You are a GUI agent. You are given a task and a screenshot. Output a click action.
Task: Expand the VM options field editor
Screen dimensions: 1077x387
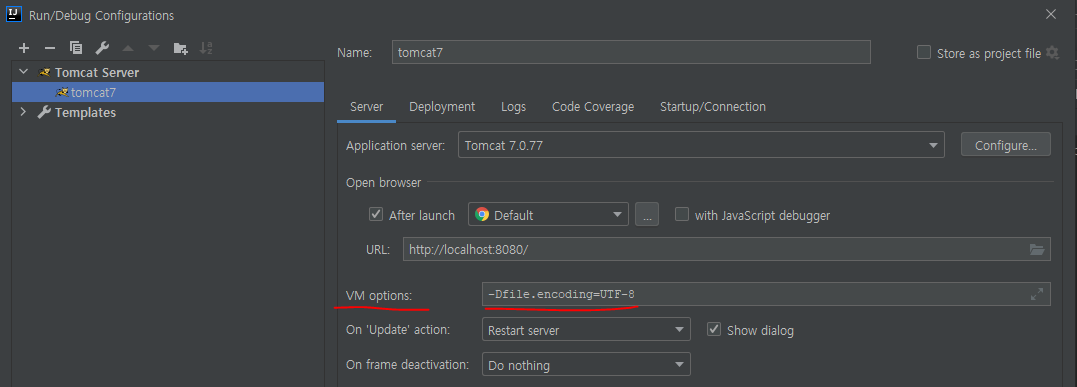pyautogui.click(x=1037, y=294)
